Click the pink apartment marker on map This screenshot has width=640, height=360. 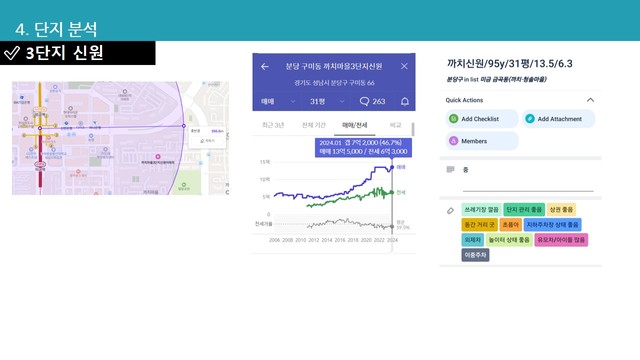pyautogui.click(x=158, y=156)
